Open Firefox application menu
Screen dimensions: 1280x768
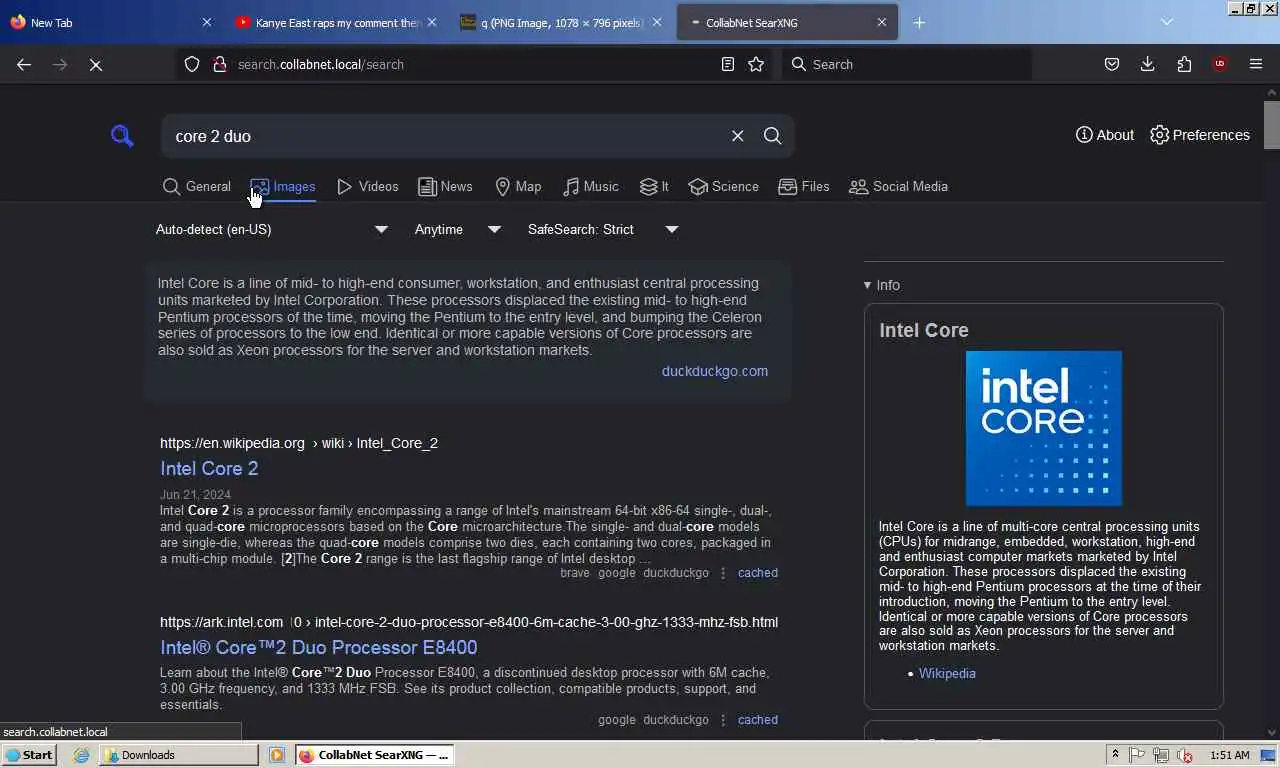1256,64
